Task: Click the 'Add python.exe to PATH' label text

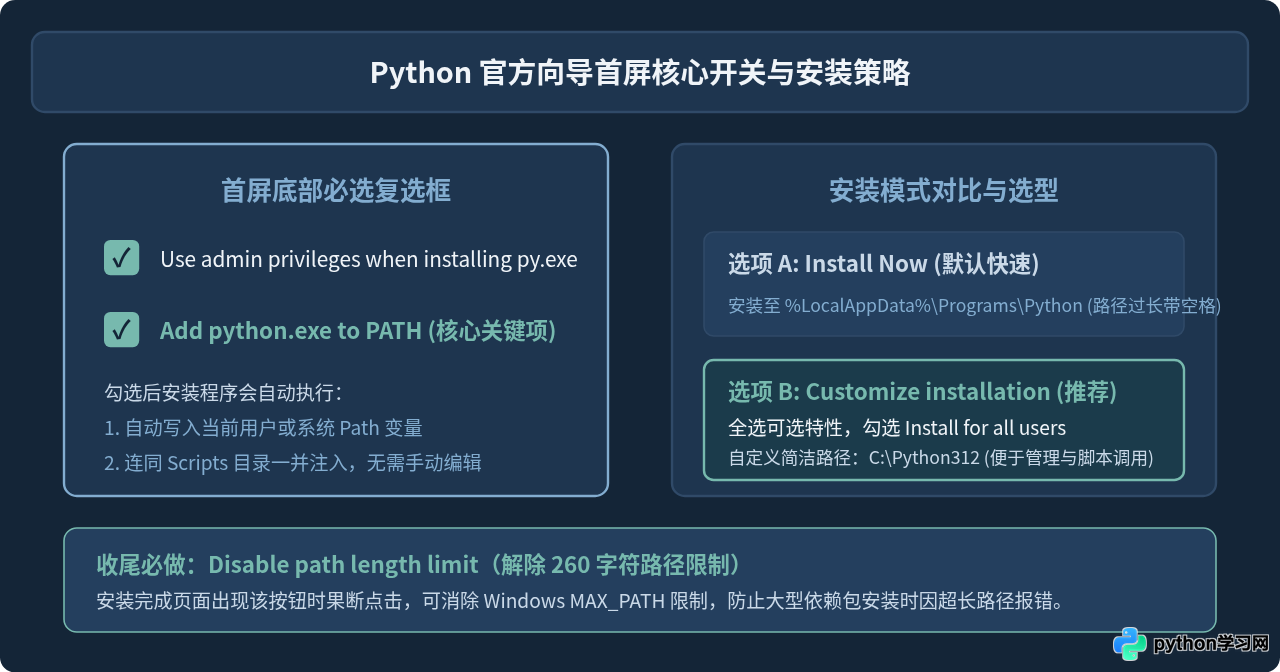Action: (358, 331)
